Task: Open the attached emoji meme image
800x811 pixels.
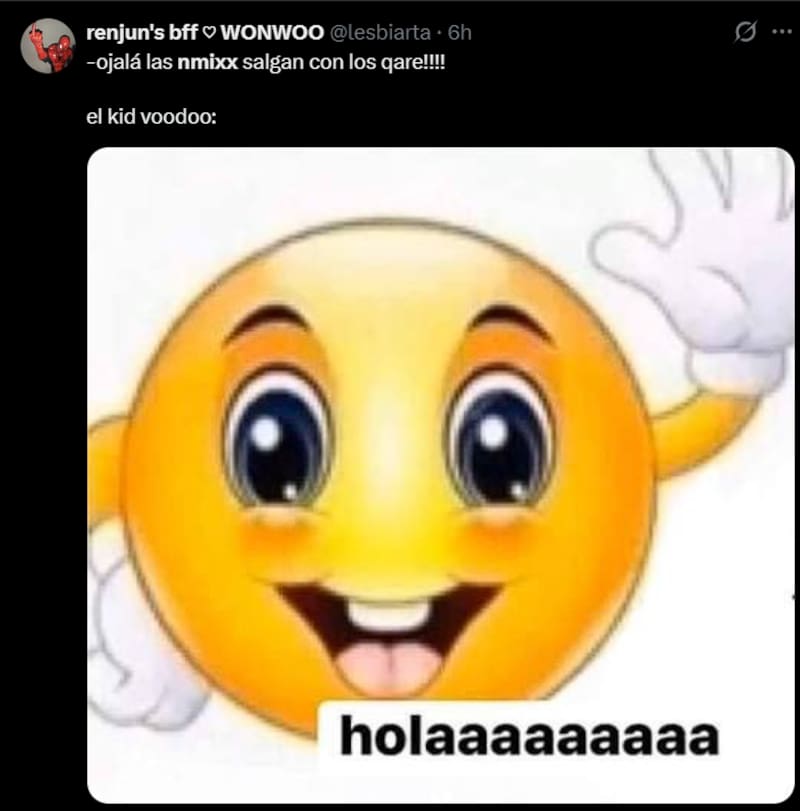Action: click(441, 475)
